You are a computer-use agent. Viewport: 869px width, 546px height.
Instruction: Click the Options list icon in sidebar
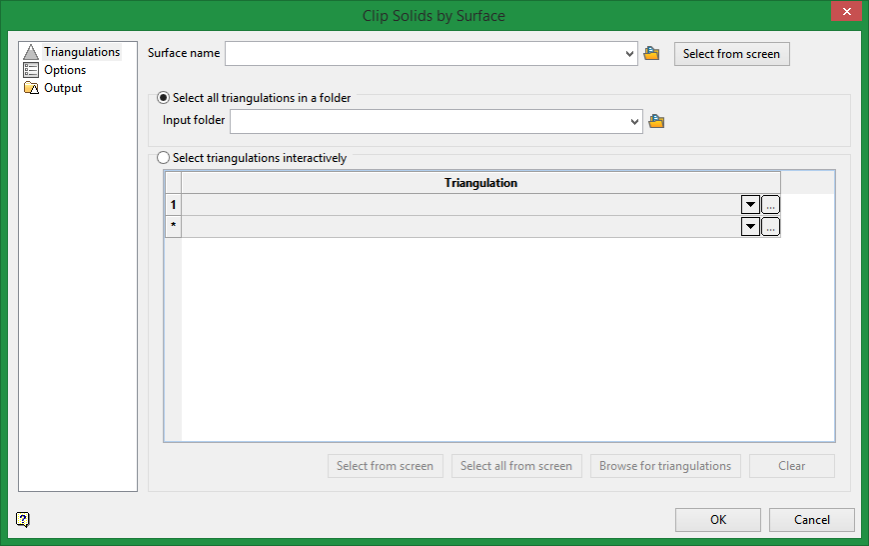(x=31, y=70)
